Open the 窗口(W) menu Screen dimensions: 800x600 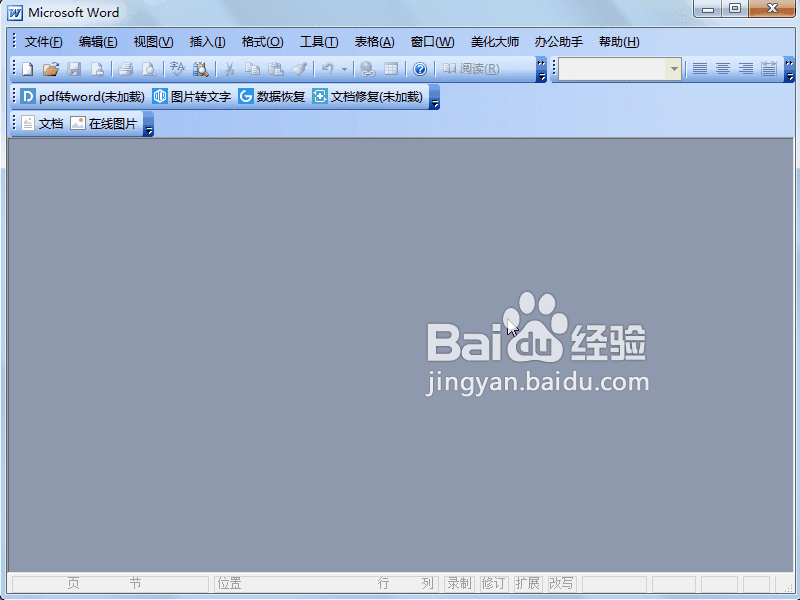(x=432, y=42)
